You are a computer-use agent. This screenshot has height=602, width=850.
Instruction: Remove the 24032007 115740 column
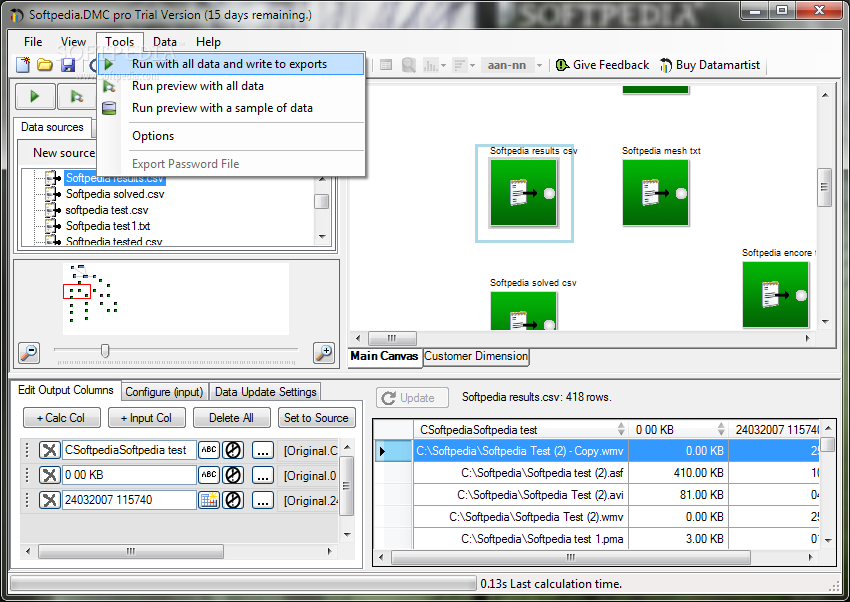49,500
